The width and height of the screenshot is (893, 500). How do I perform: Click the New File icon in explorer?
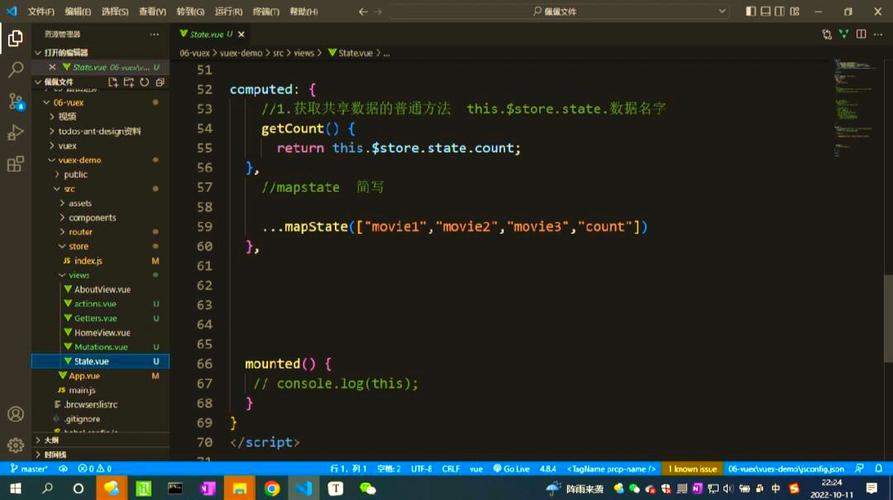(x=113, y=82)
